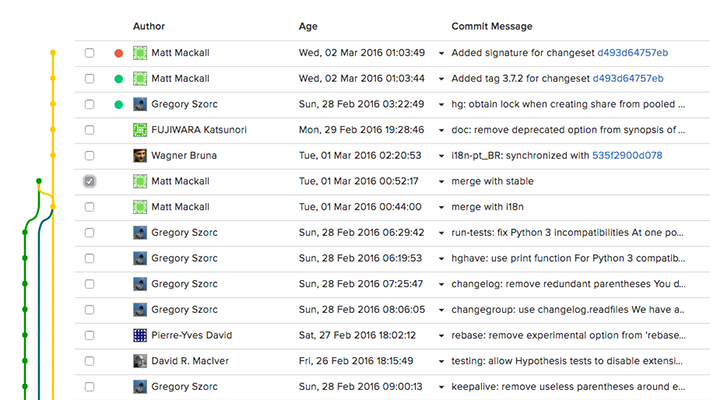Click yellow graph node on the first commit
Screen dimensions: 710x400
click(52, 52)
